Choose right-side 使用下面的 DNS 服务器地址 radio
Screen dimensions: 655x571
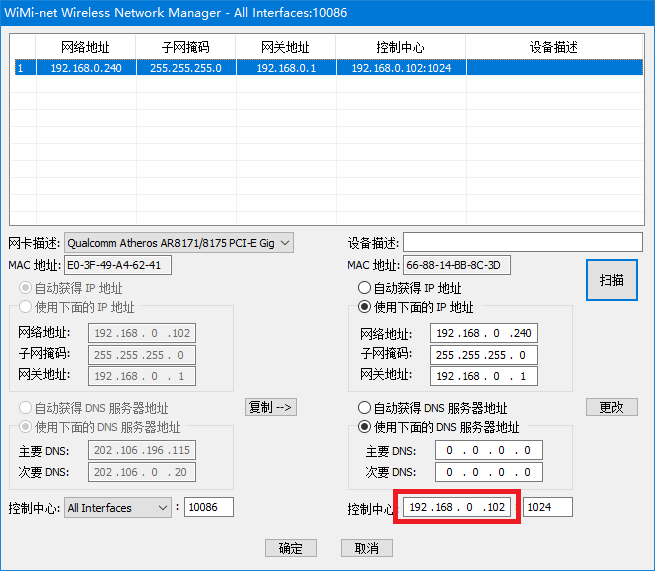click(x=365, y=427)
